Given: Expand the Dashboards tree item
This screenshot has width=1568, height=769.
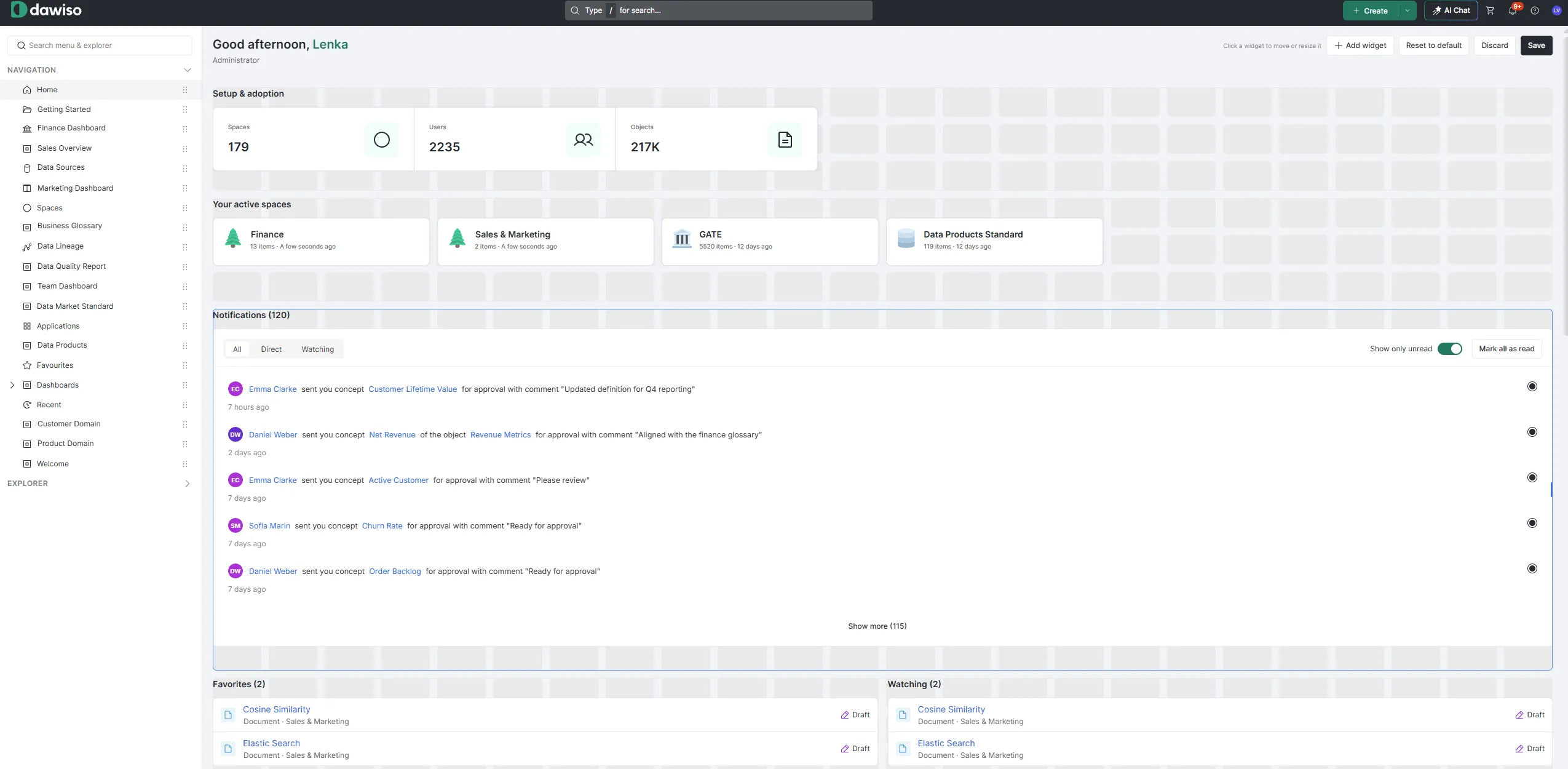Looking at the screenshot, I should [12, 385].
